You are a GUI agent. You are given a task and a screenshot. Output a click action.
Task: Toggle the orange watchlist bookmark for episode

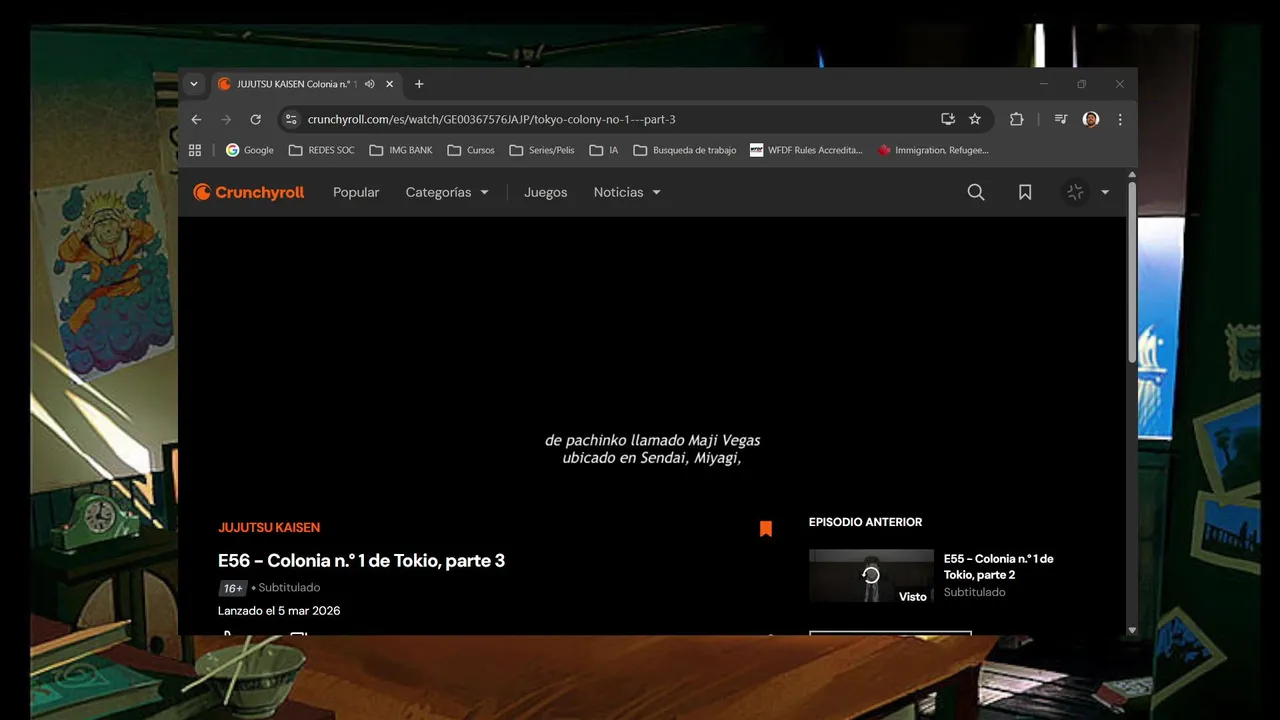(766, 528)
